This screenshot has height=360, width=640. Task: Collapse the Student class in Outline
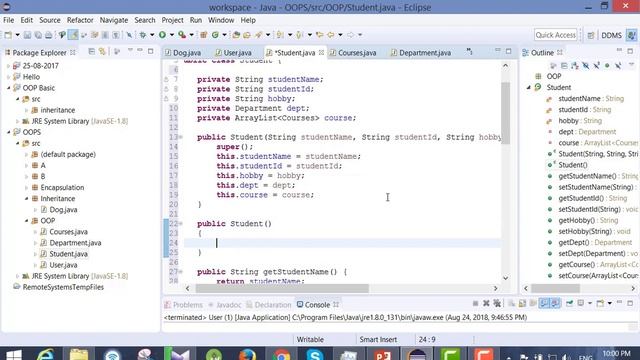[529, 87]
